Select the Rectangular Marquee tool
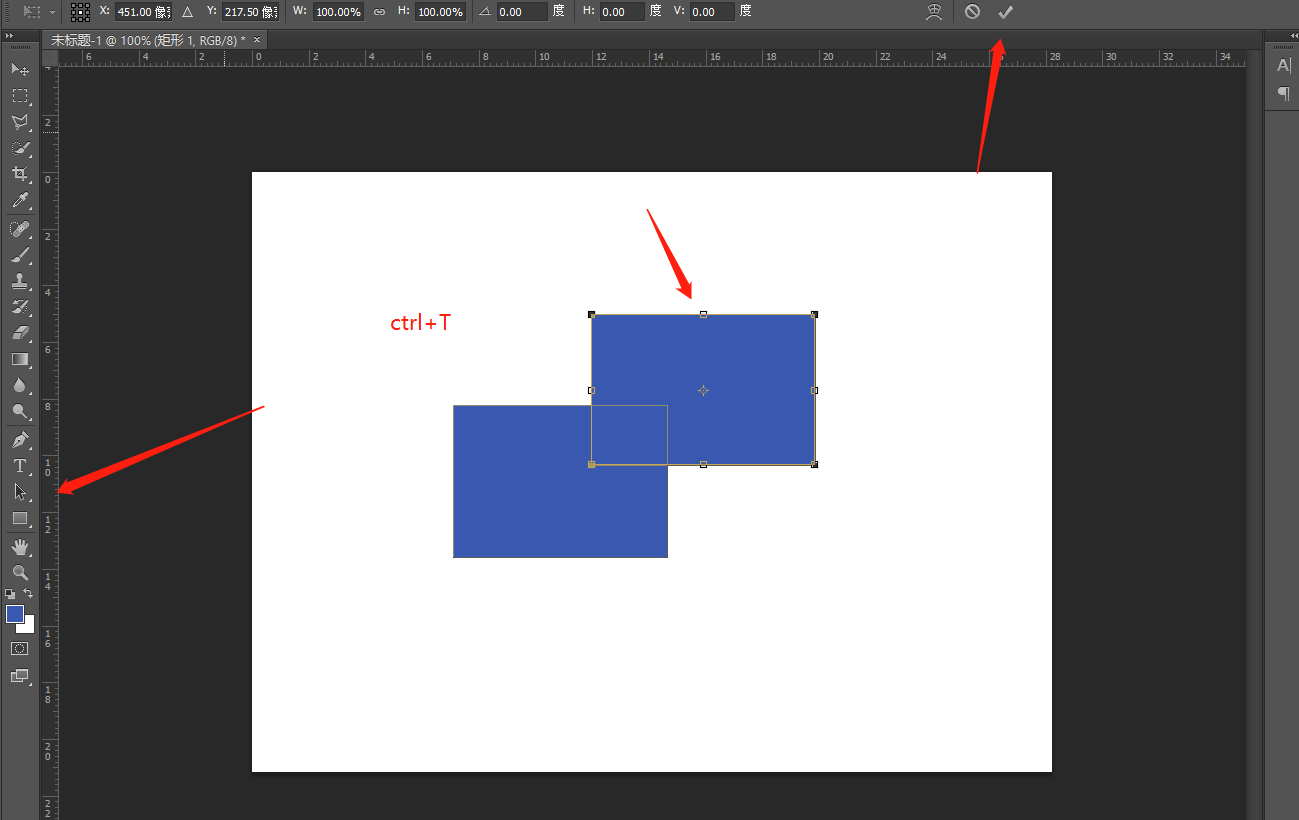 (x=19, y=96)
